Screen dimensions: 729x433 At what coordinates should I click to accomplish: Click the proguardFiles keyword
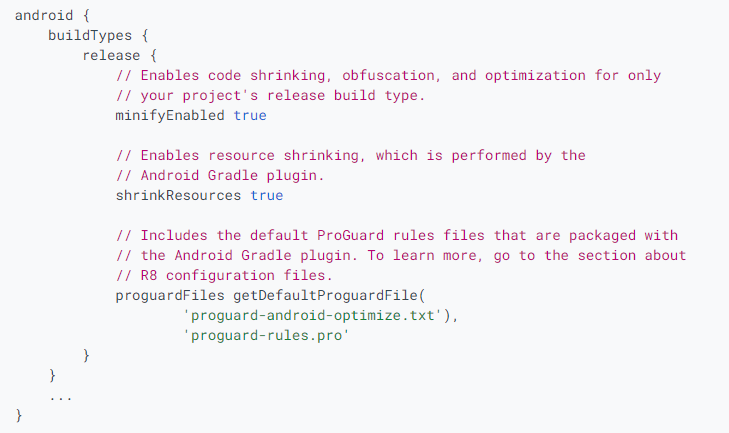[170, 295]
